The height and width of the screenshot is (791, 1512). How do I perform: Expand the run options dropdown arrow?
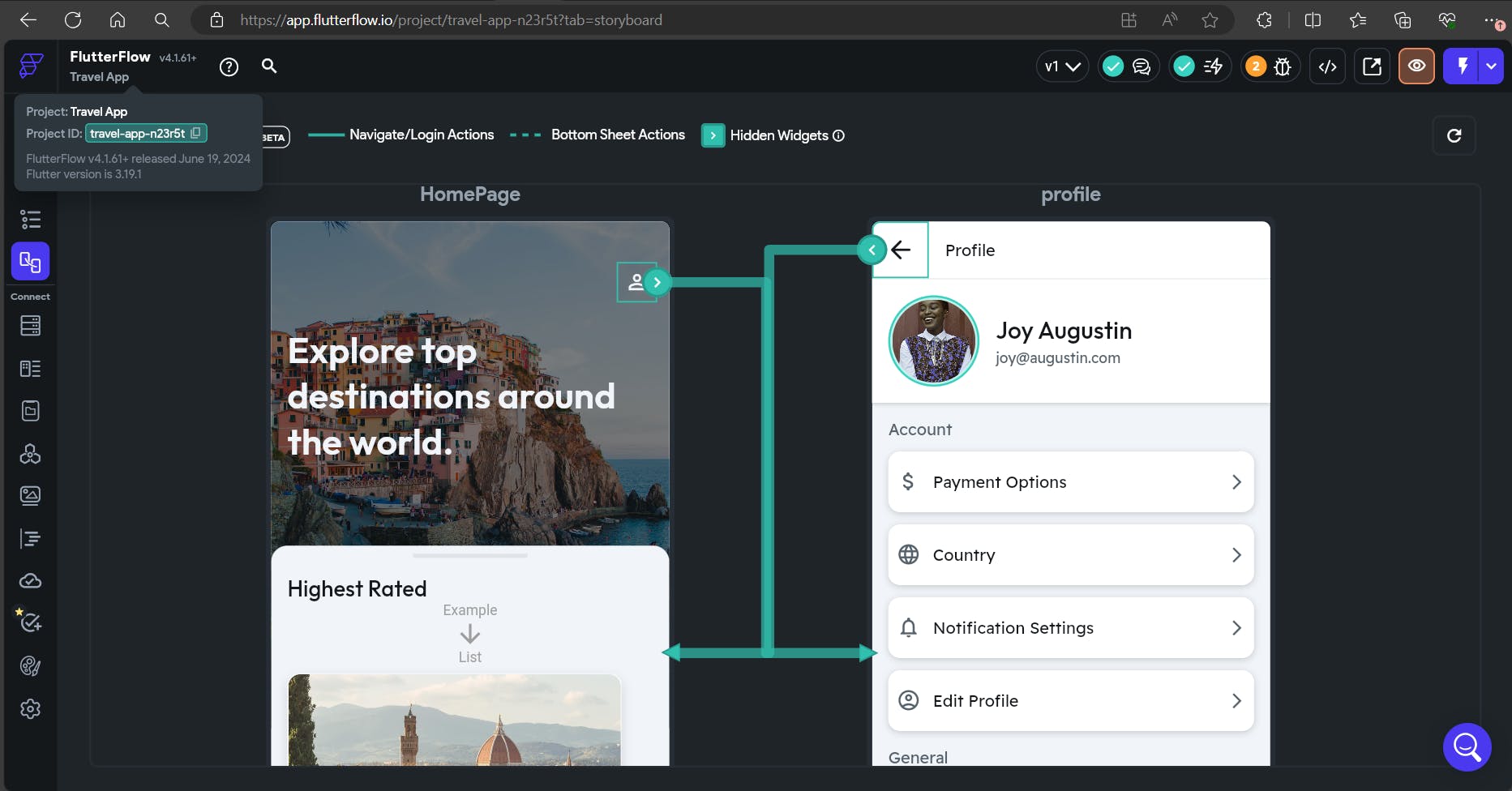(x=1492, y=66)
